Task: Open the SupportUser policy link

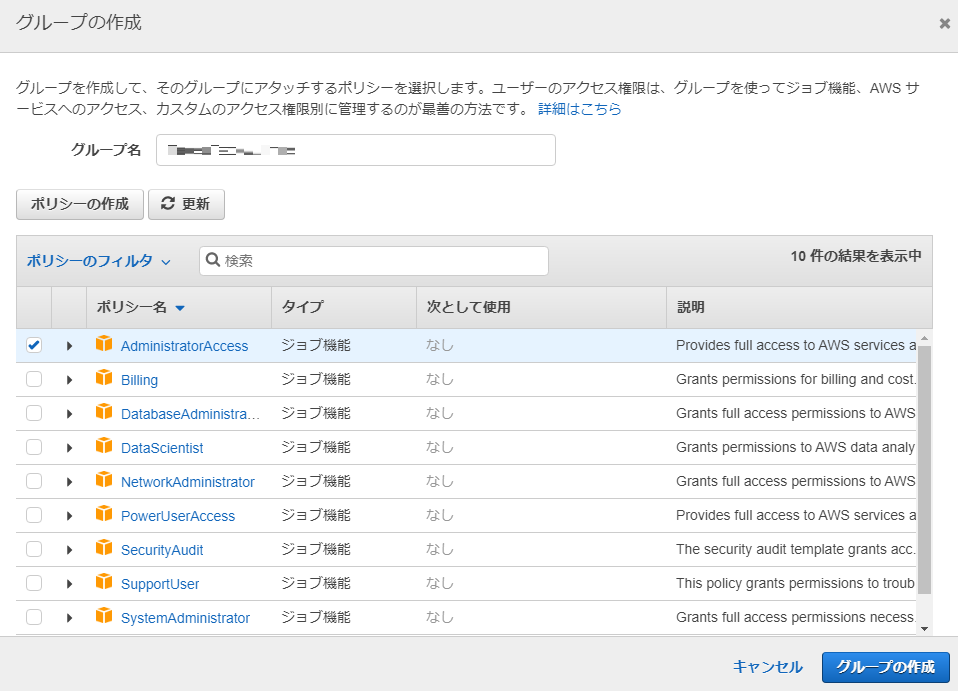Action: (x=160, y=584)
